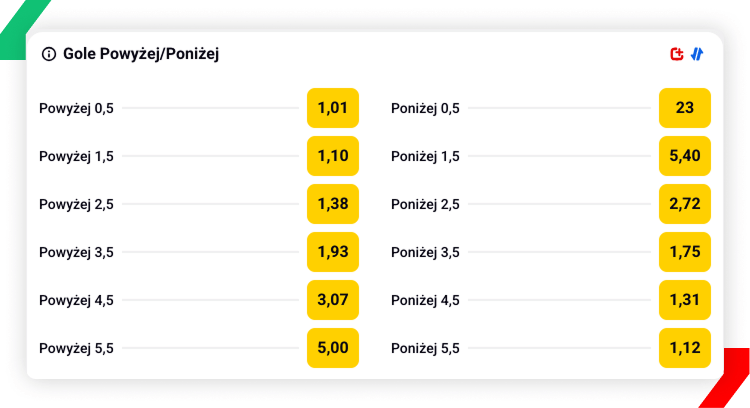
Task: Click the Powyżej 2,5 row label
Action: point(76,204)
